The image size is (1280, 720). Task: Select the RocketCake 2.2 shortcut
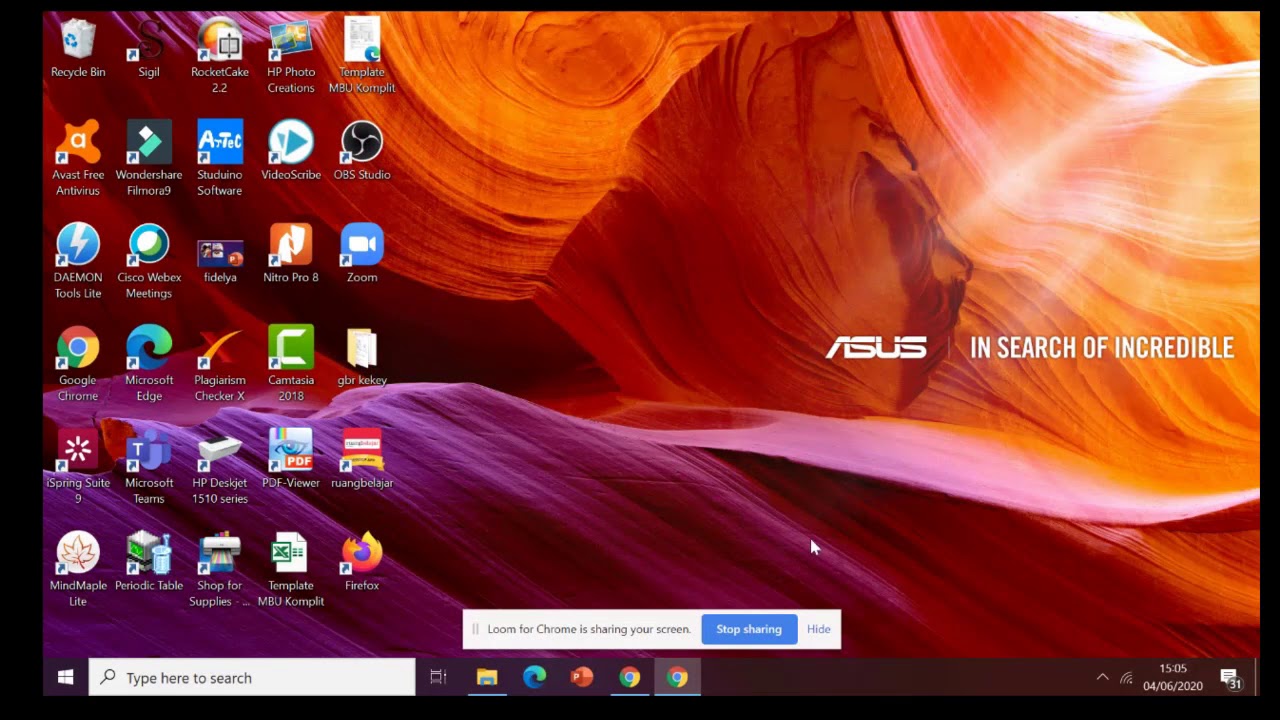pyautogui.click(x=220, y=56)
